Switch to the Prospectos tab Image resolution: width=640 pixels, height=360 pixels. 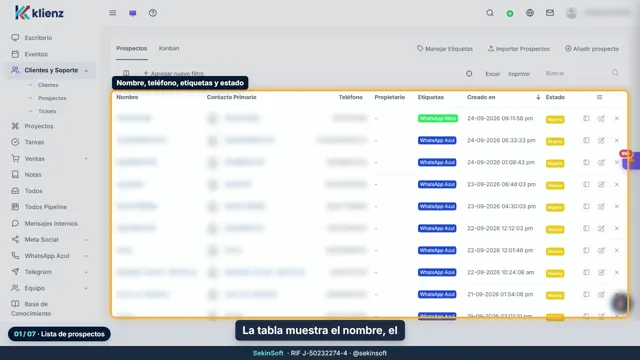131,48
